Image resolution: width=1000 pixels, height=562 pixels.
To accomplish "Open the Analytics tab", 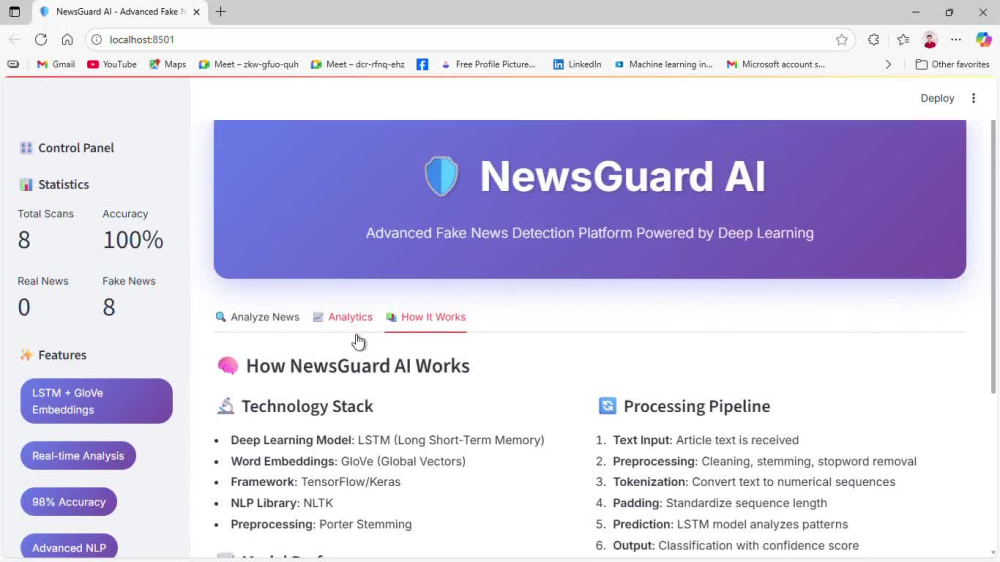I will (342, 317).
